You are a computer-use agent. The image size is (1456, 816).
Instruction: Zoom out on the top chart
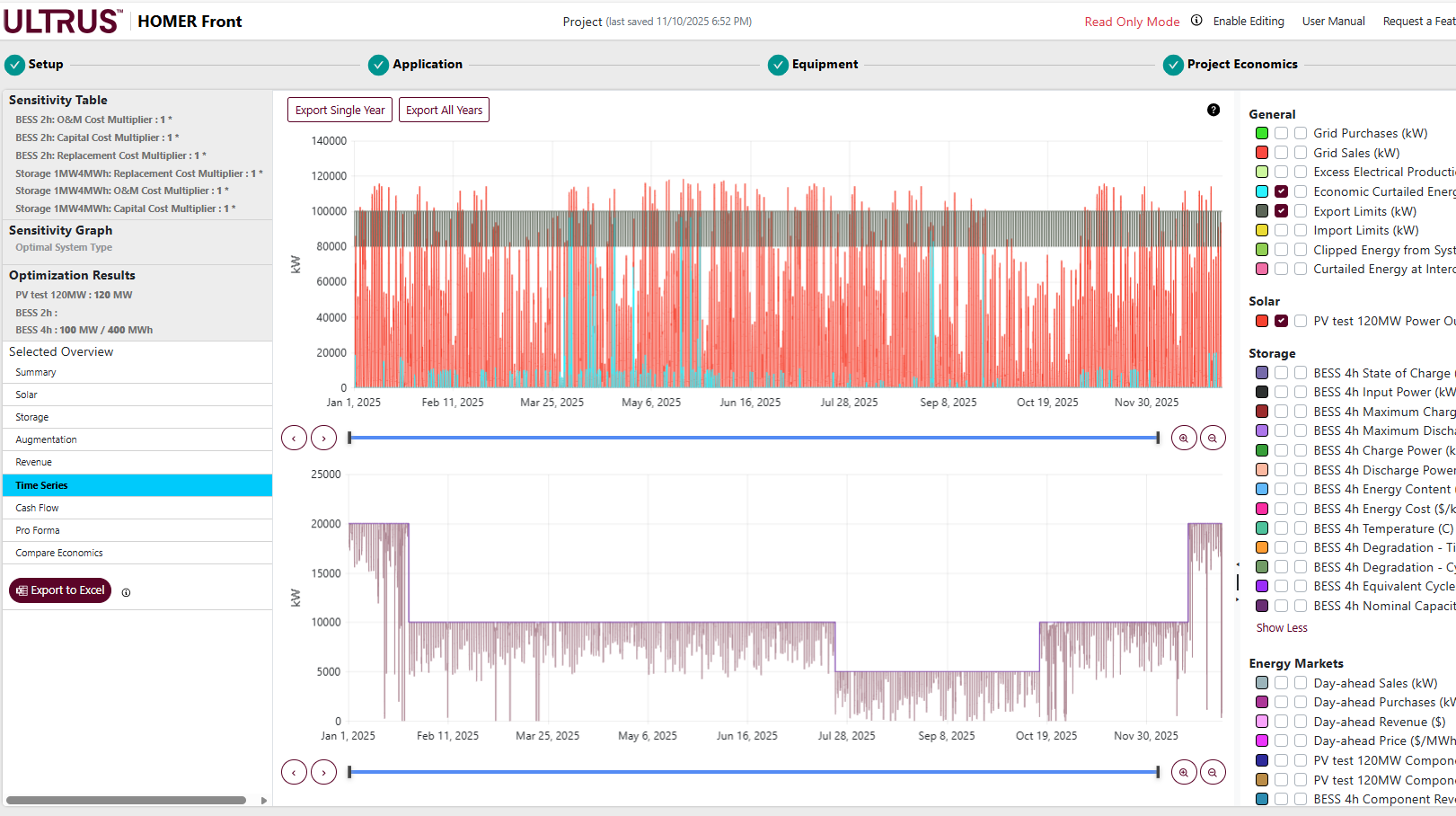click(1213, 439)
